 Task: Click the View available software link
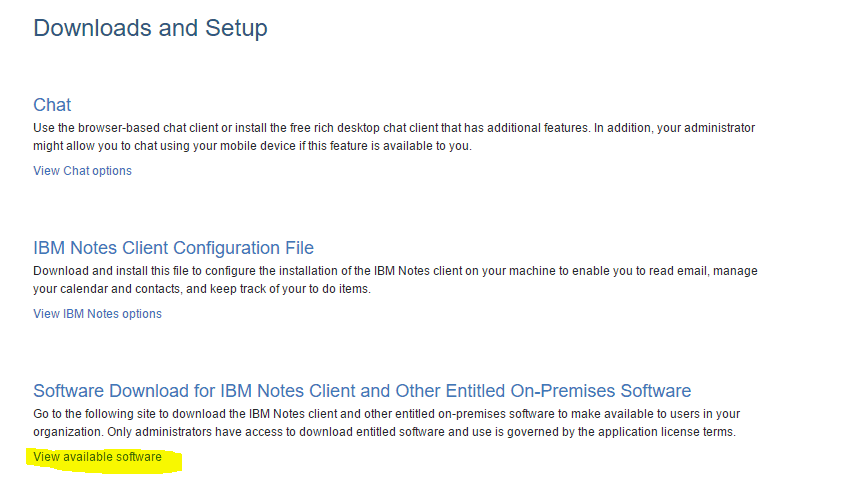(x=98, y=457)
